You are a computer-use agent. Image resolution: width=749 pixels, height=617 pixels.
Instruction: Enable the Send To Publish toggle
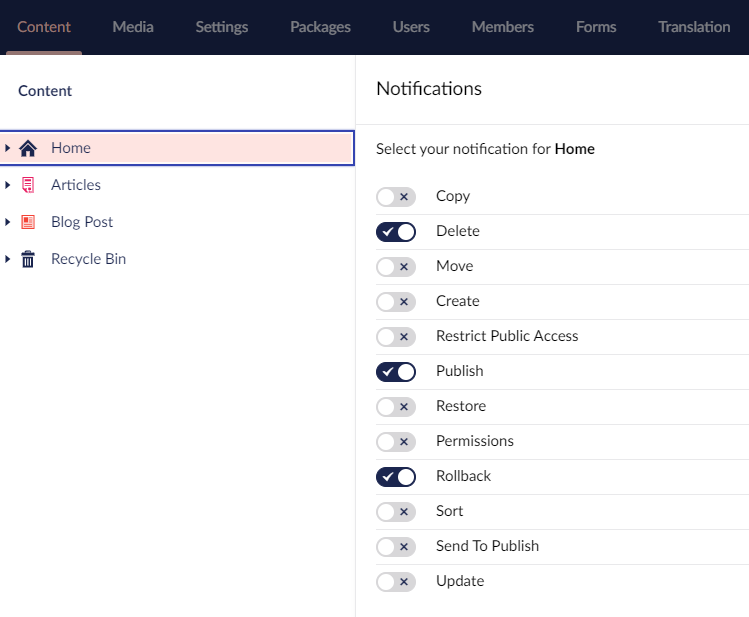tap(395, 547)
